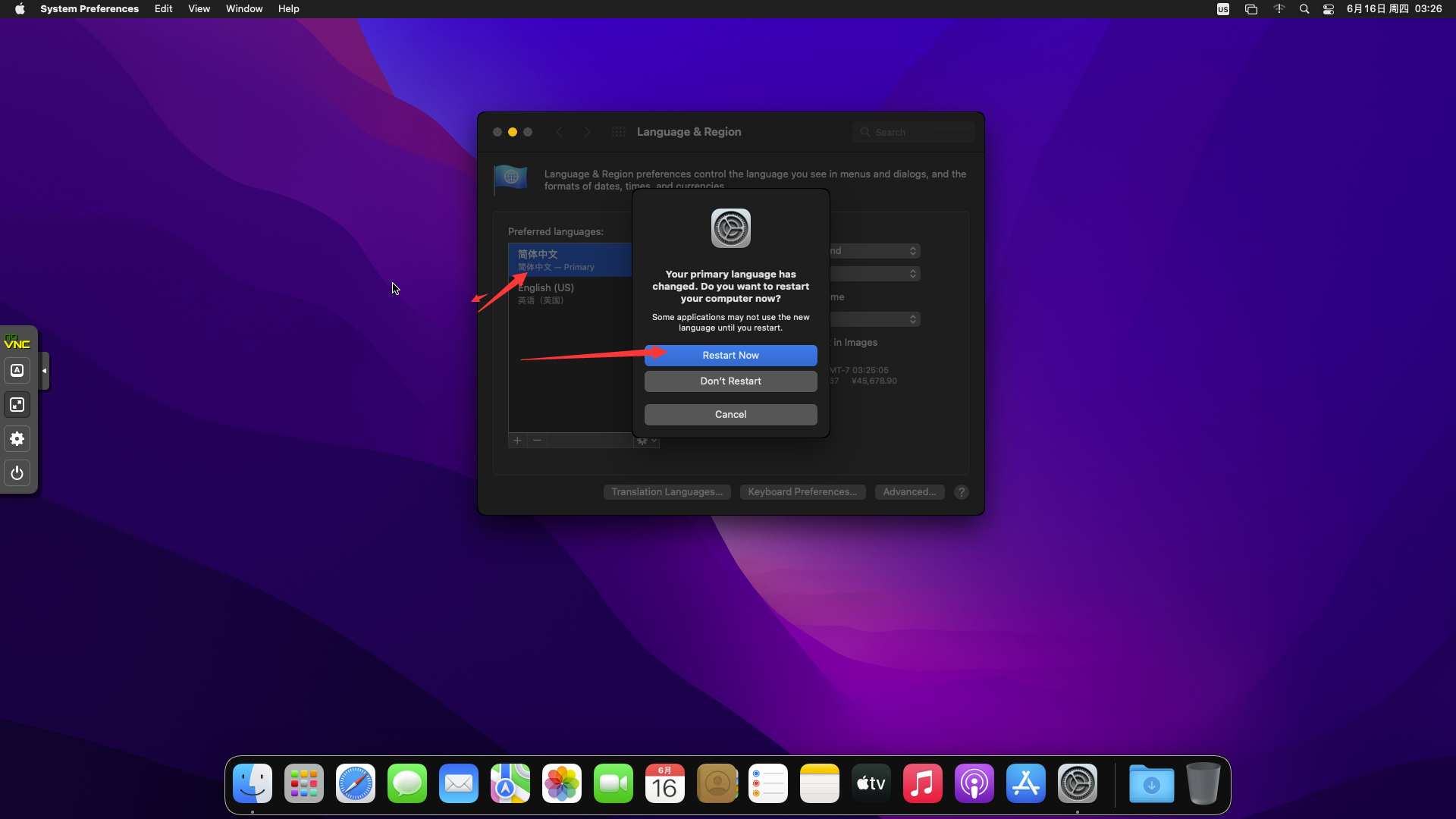
Task: Click Restart Now in the dialog
Action: coord(730,356)
